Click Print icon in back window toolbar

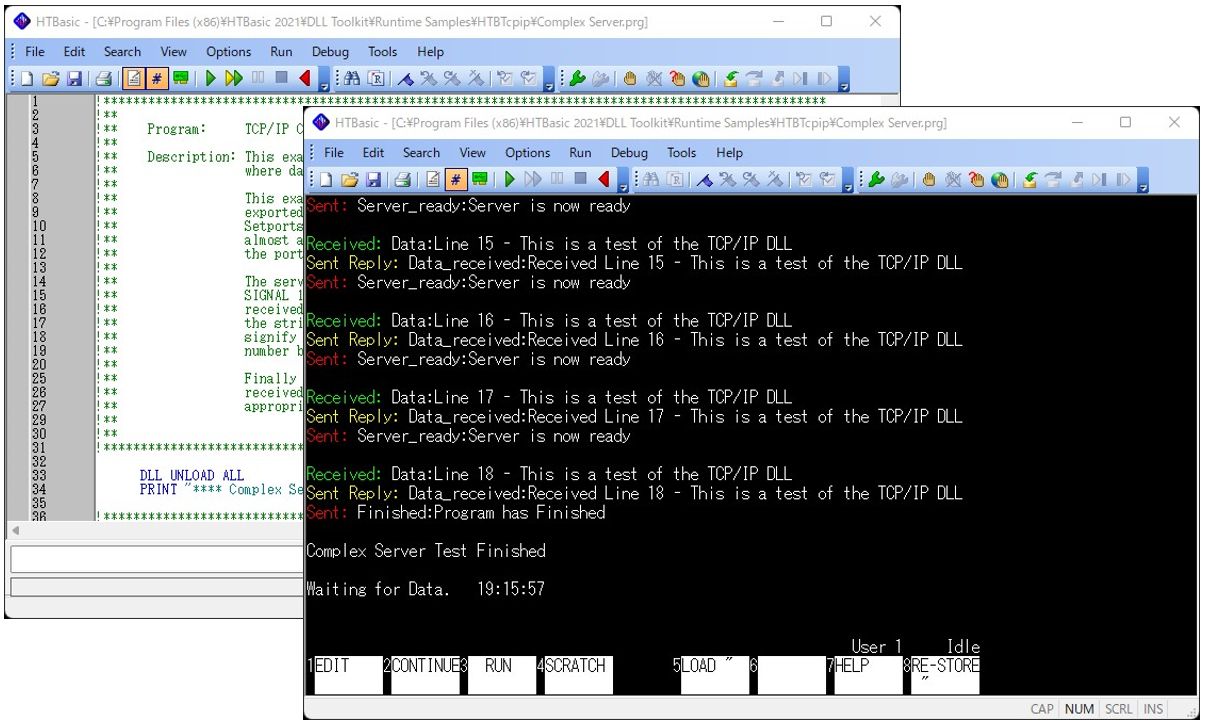point(104,78)
